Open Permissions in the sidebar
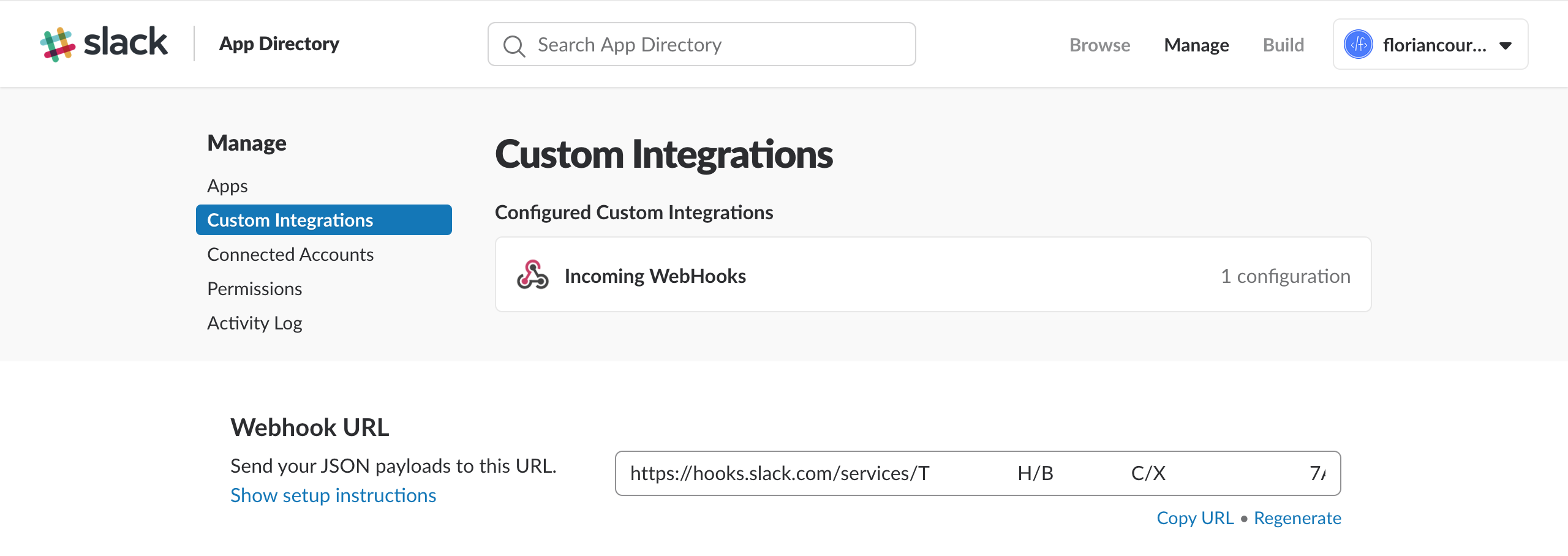Screen dimensions: 1568x556 click(x=254, y=288)
